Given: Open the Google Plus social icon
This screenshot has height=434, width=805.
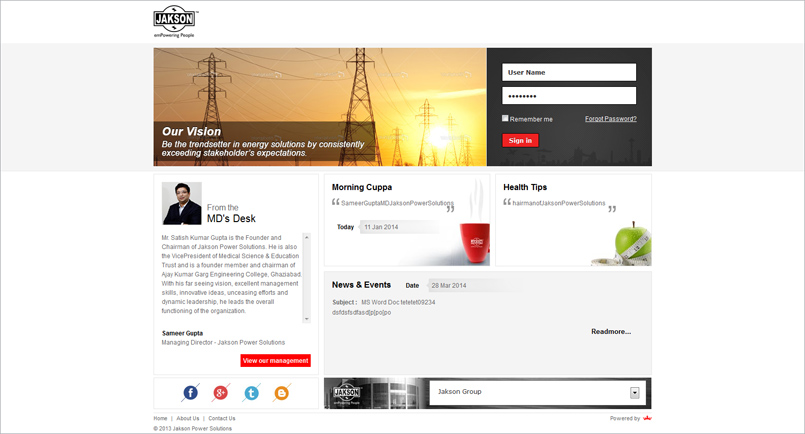Looking at the screenshot, I should tap(220, 393).
